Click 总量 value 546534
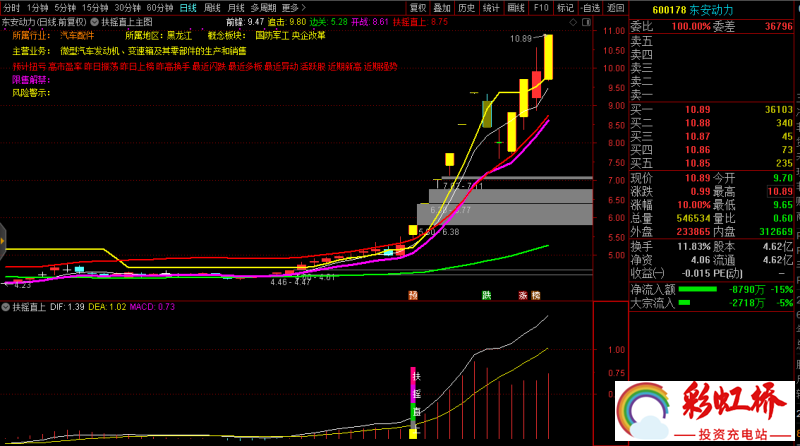800x446 pixels. click(693, 218)
